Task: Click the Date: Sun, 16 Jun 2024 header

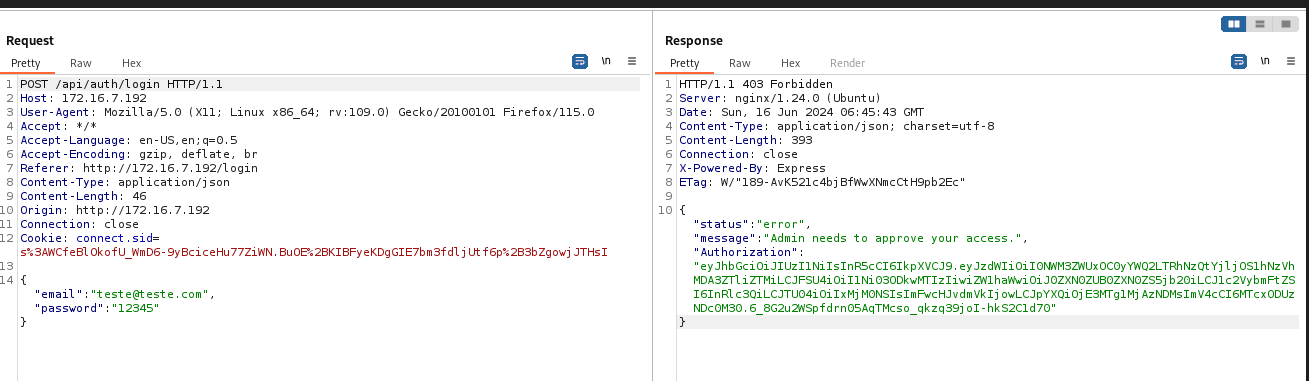Action: point(801,113)
